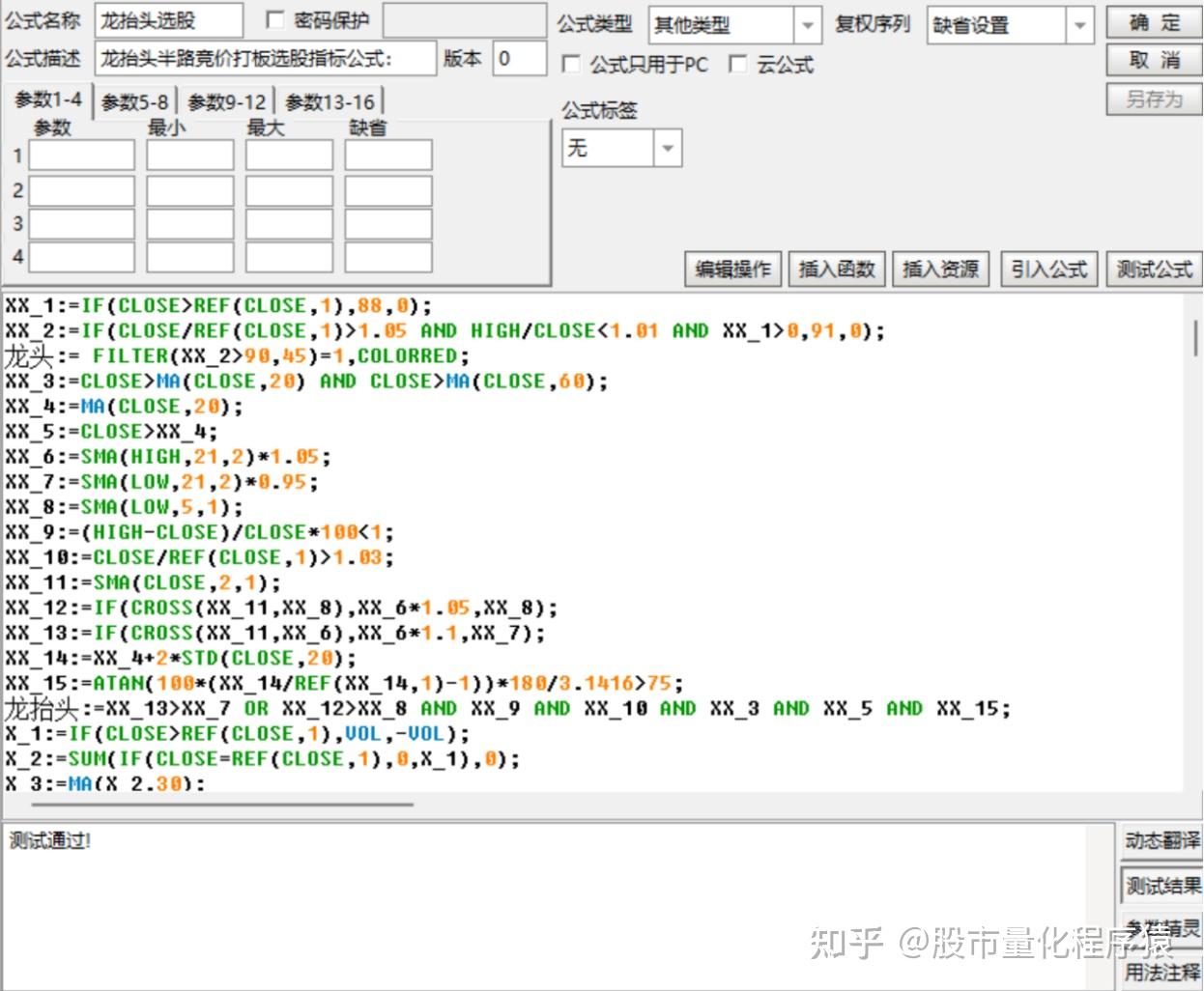
Task: Click the line XX_15:=ATAN(100*
Action: pyautogui.click(x=344, y=684)
